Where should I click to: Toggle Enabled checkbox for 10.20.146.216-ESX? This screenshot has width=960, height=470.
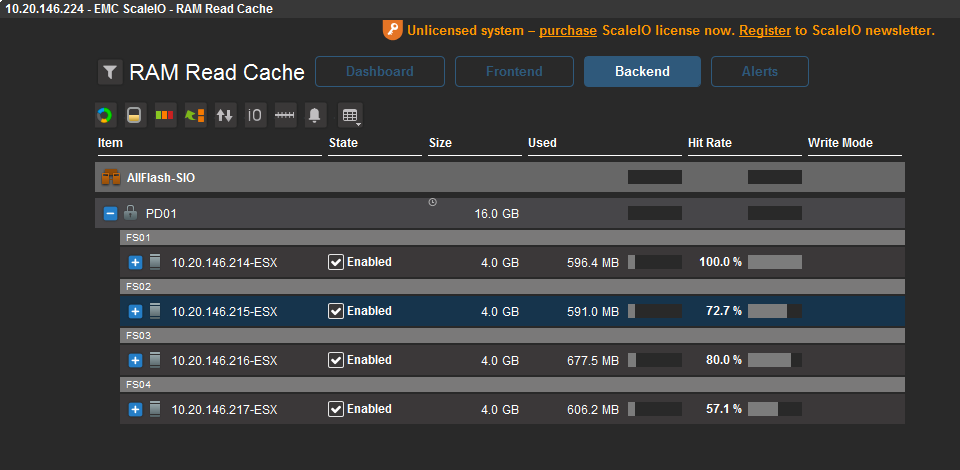tap(336, 360)
